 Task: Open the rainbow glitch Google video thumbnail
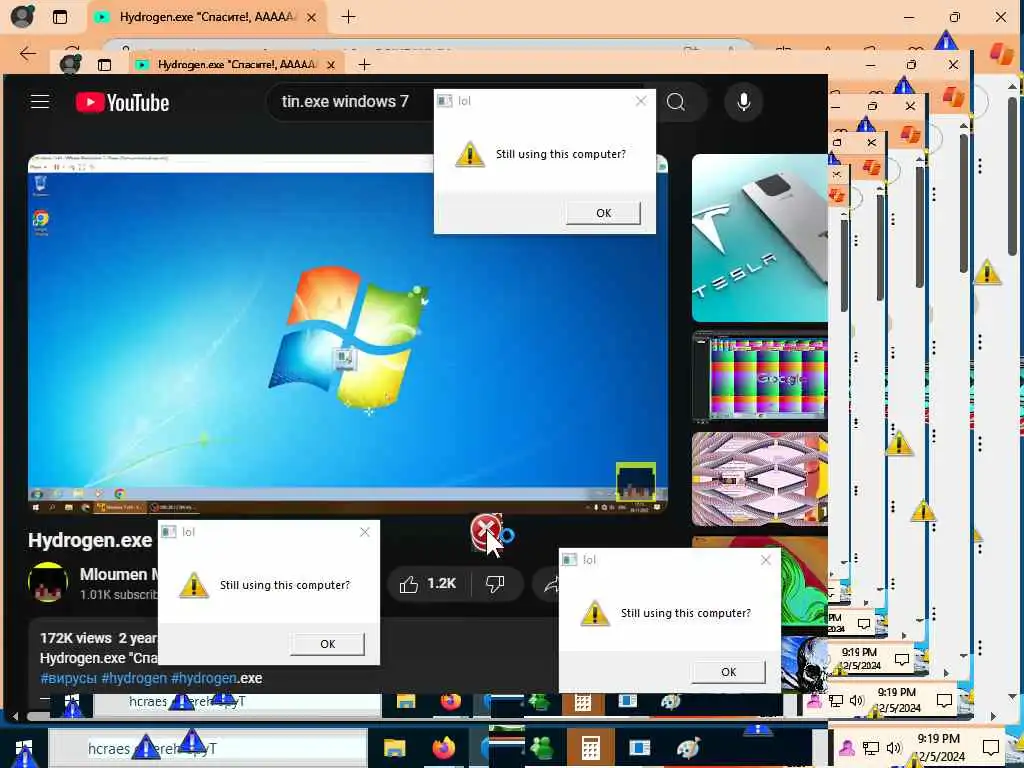click(760, 376)
